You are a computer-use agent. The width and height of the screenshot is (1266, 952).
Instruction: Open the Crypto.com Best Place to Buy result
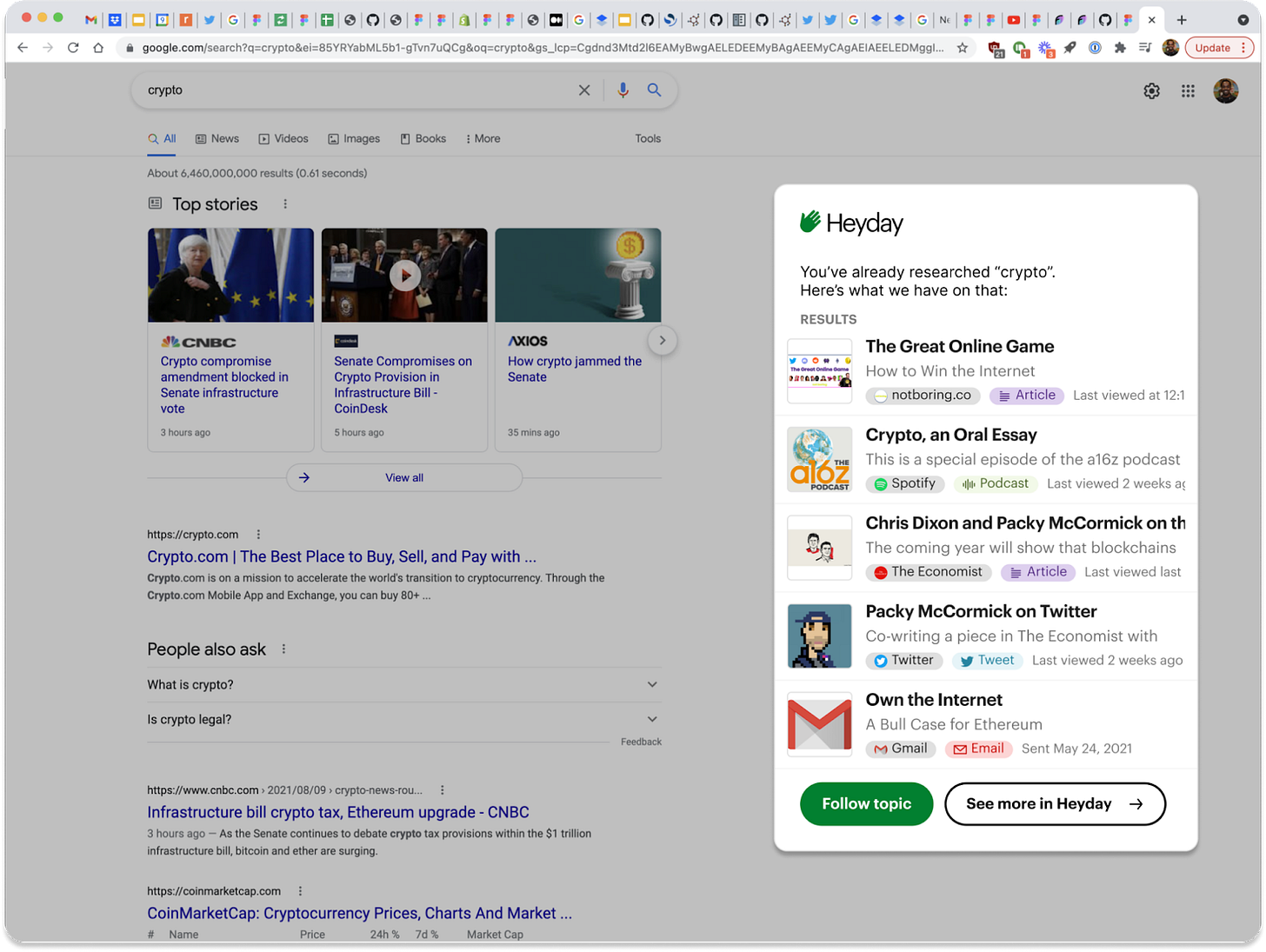click(x=342, y=557)
